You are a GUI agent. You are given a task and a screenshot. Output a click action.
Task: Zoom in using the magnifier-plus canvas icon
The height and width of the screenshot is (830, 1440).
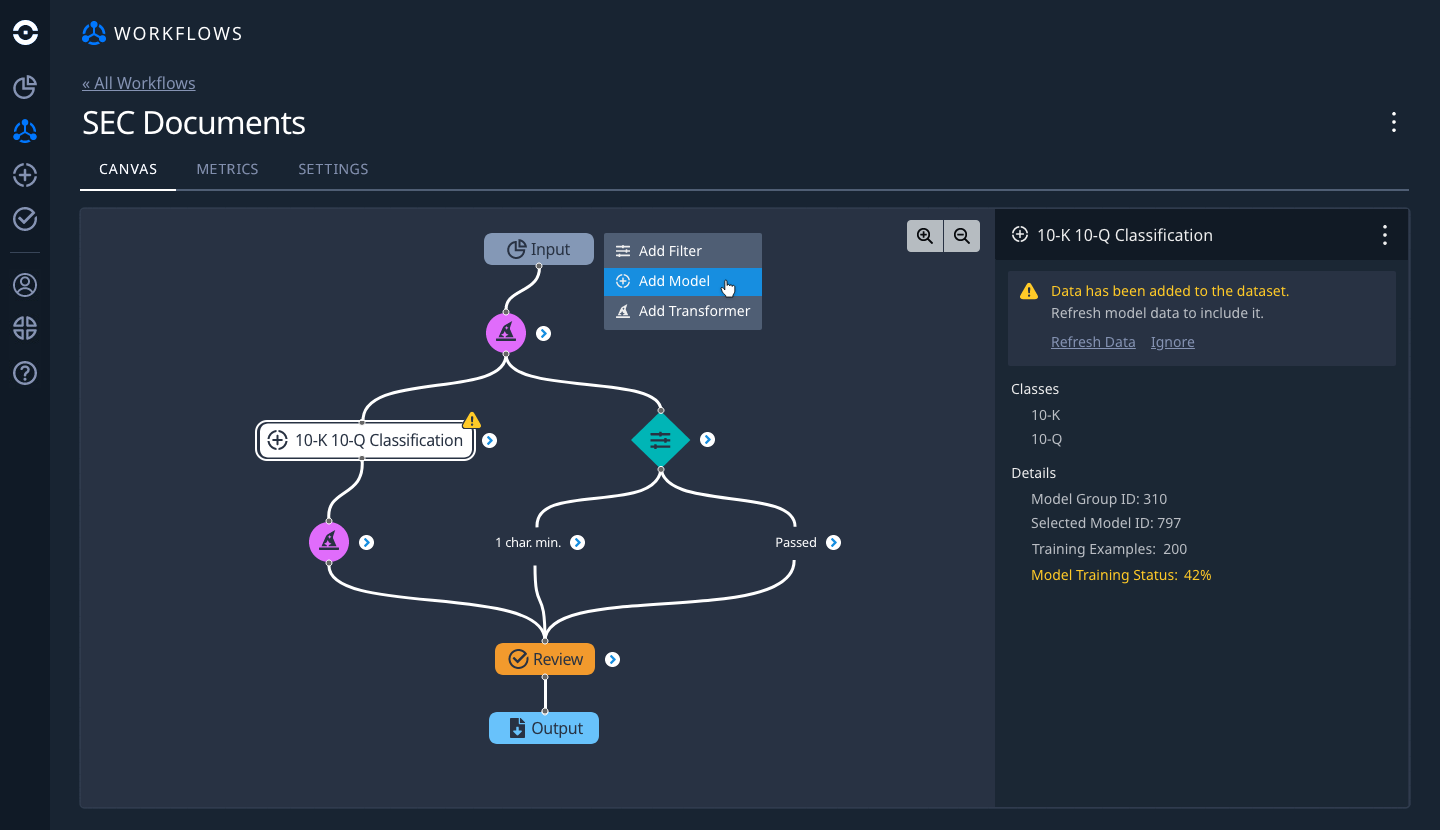[924, 235]
